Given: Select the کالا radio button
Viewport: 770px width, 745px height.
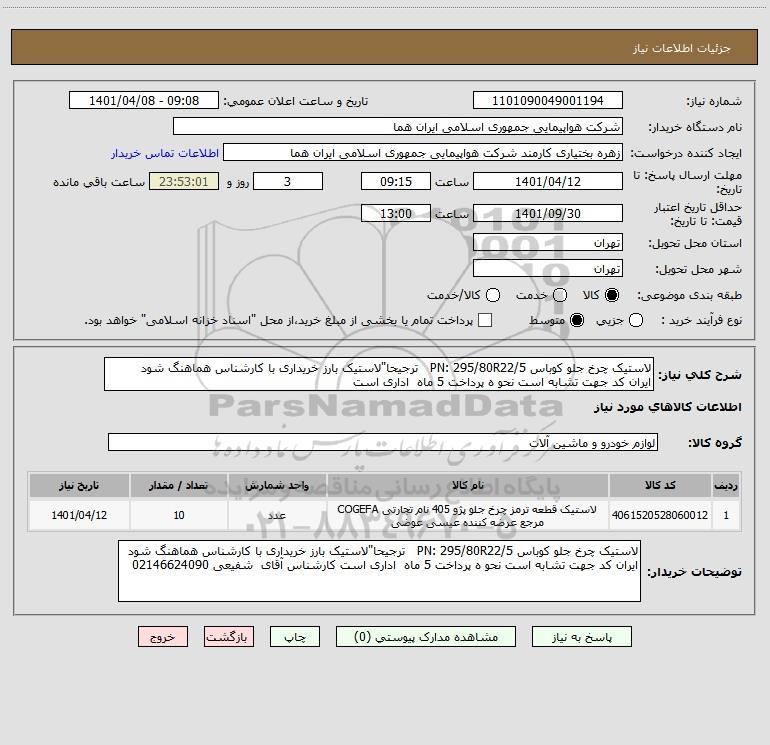Looking at the screenshot, I should click(x=612, y=295).
